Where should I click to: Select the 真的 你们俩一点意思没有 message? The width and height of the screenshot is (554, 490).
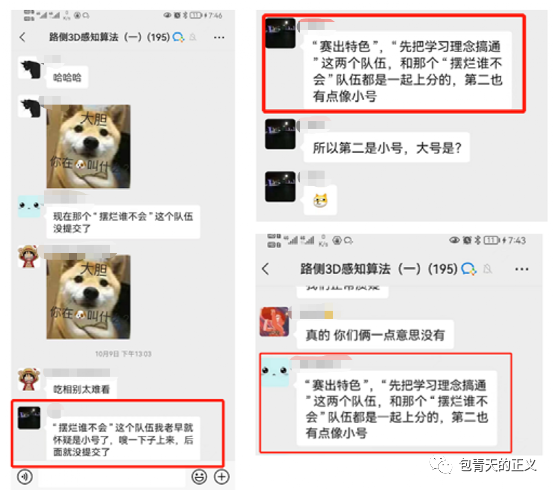[375, 335]
